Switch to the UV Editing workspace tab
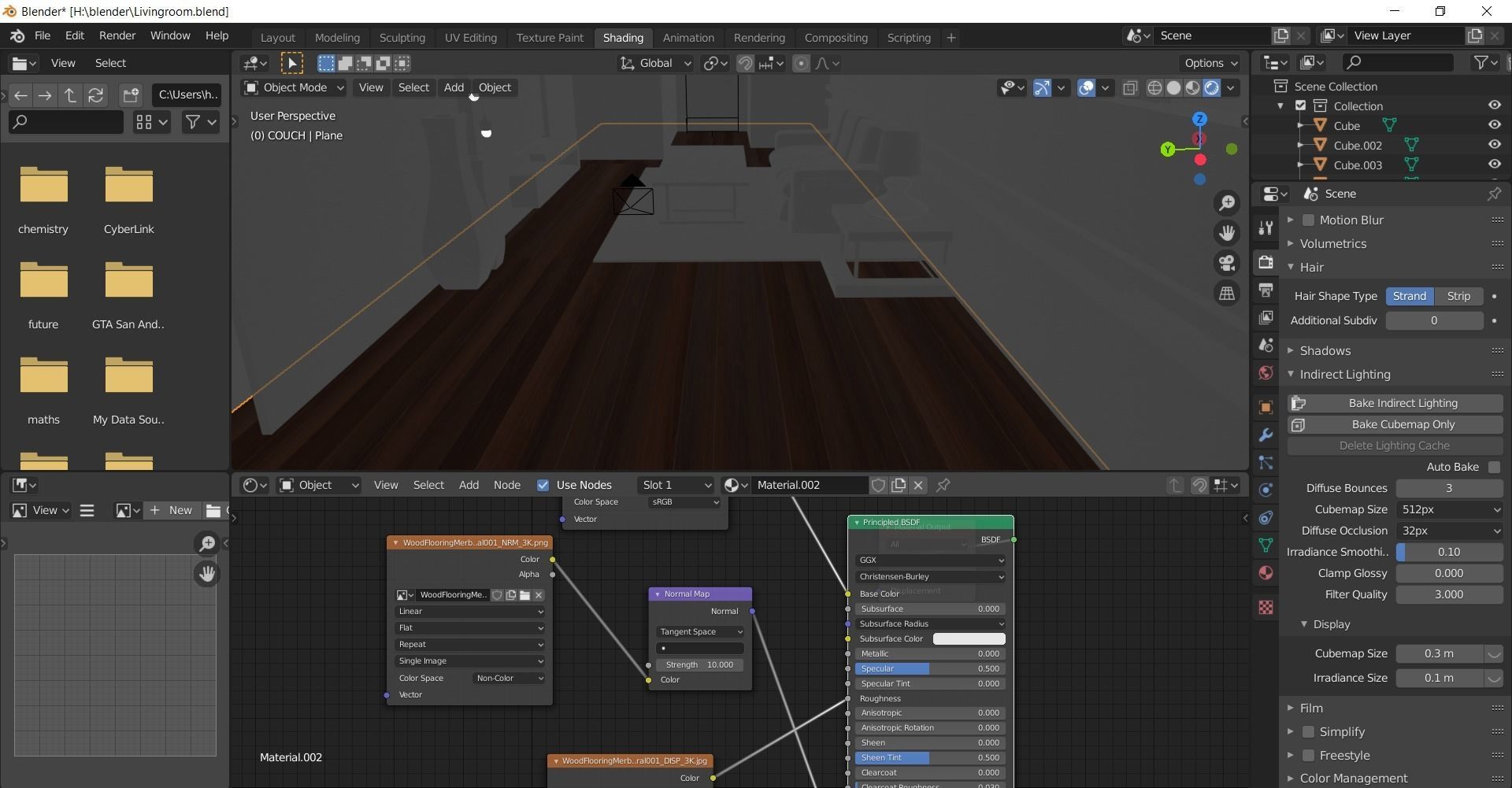This screenshot has height=788, width=1512. [x=470, y=37]
